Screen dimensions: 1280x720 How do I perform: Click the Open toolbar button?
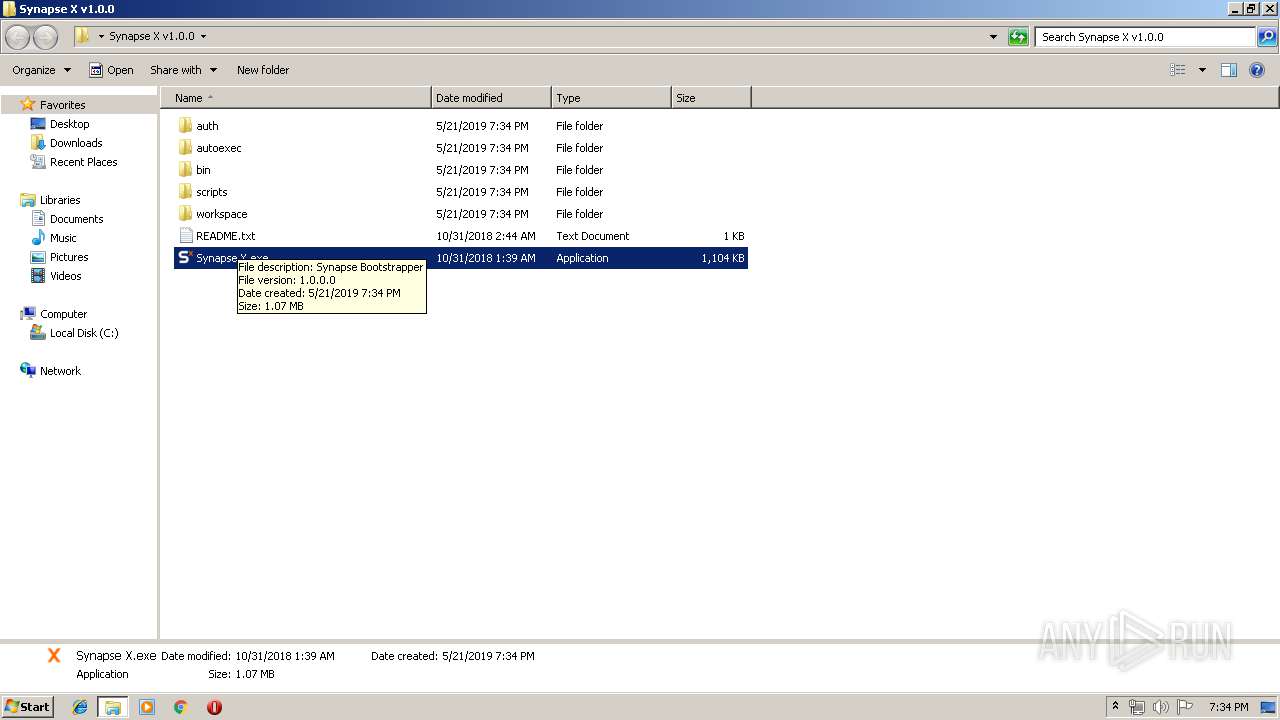(x=111, y=70)
